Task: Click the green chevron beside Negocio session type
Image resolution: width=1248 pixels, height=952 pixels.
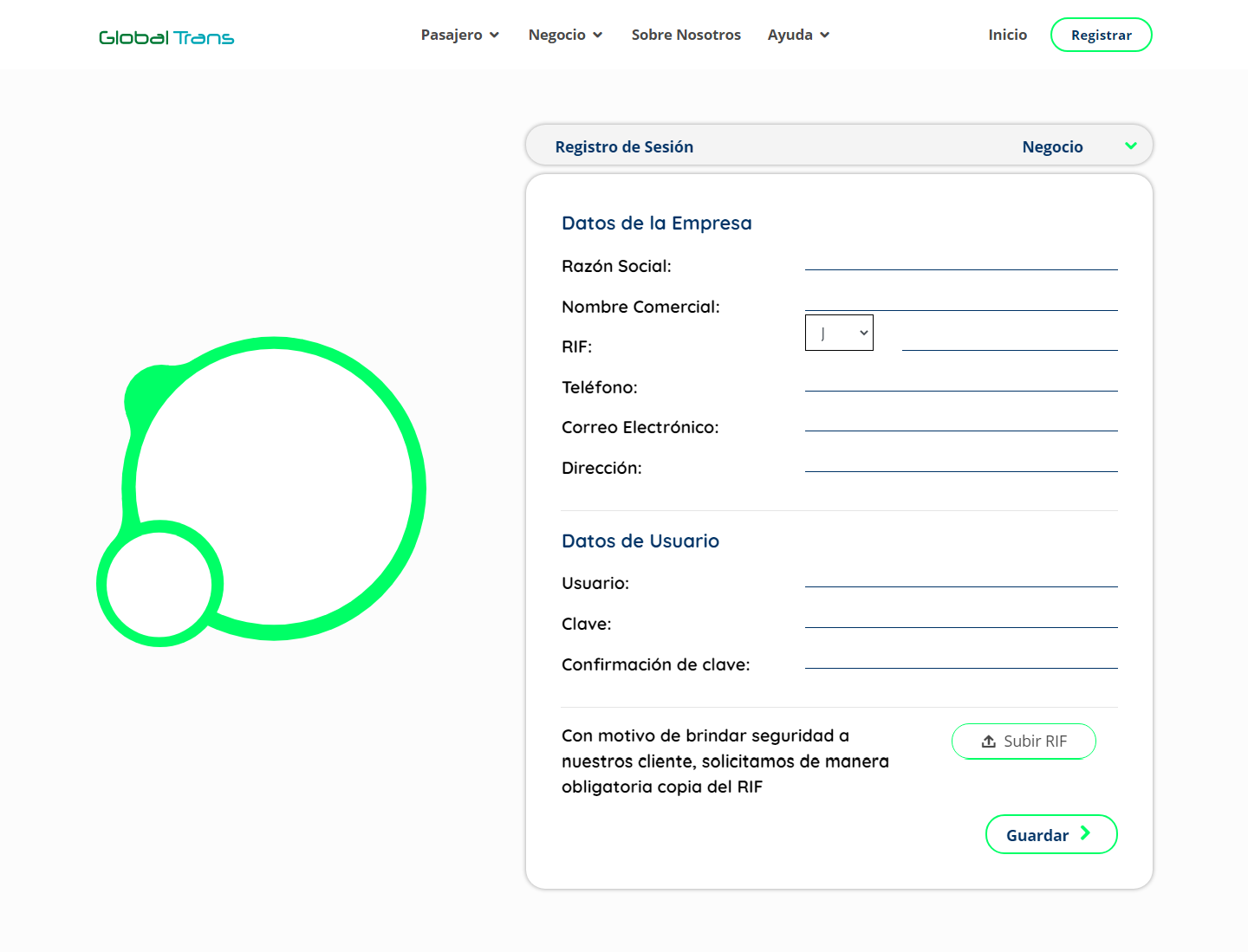Action: [x=1130, y=146]
